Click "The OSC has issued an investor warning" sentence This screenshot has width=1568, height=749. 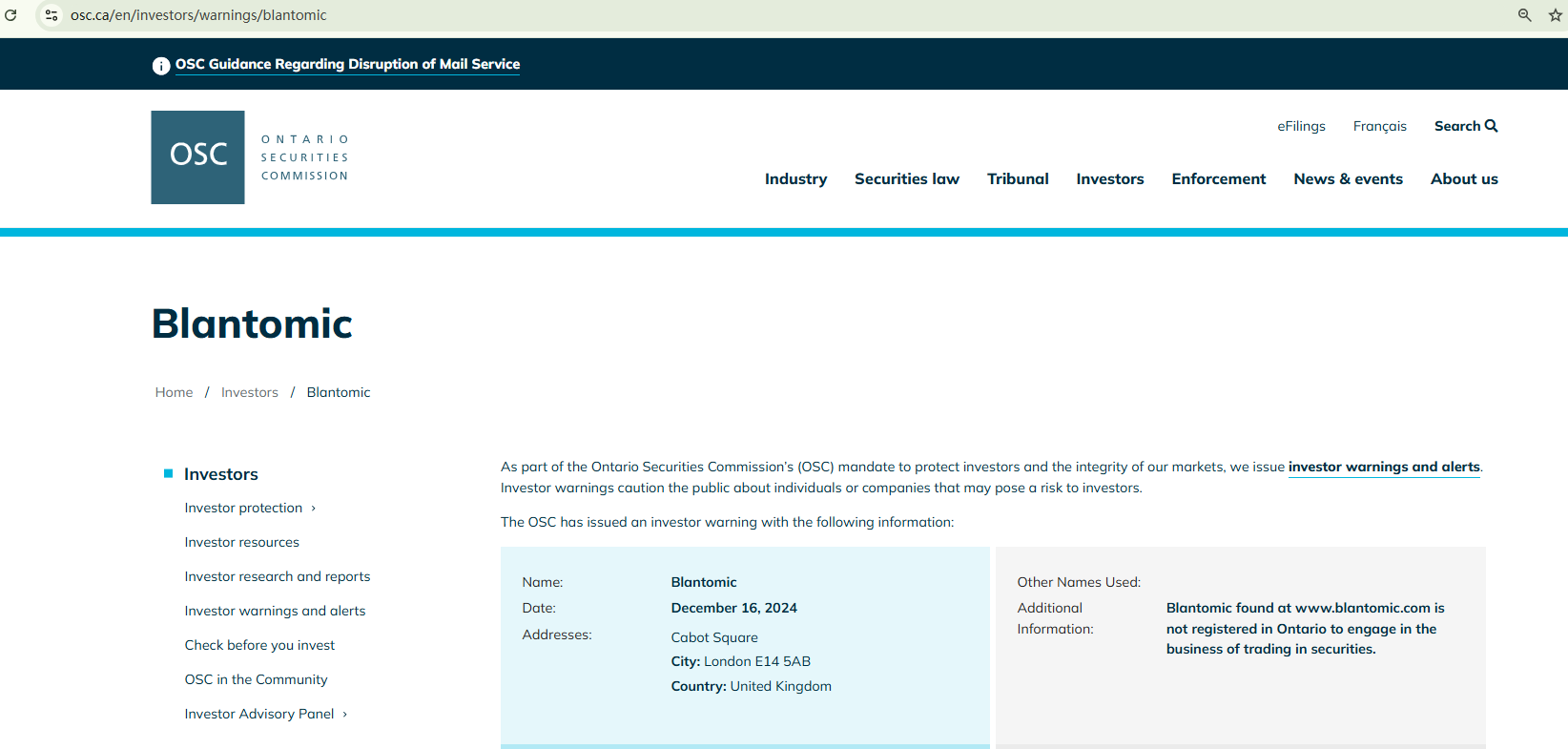(x=727, y=523)
